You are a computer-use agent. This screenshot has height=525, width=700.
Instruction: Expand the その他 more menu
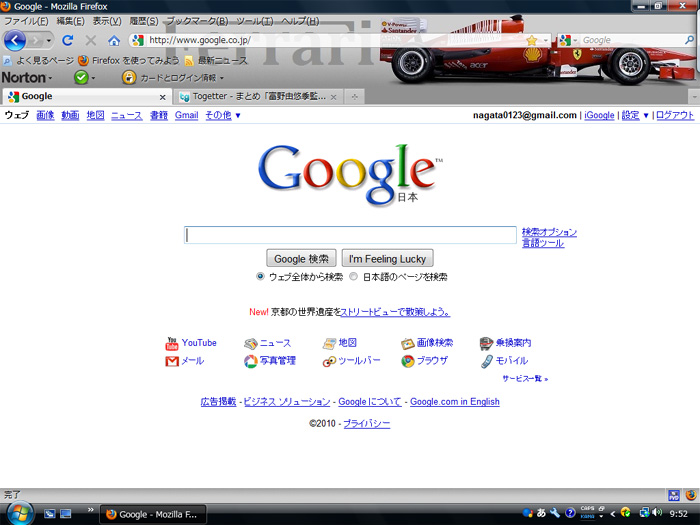223,115
